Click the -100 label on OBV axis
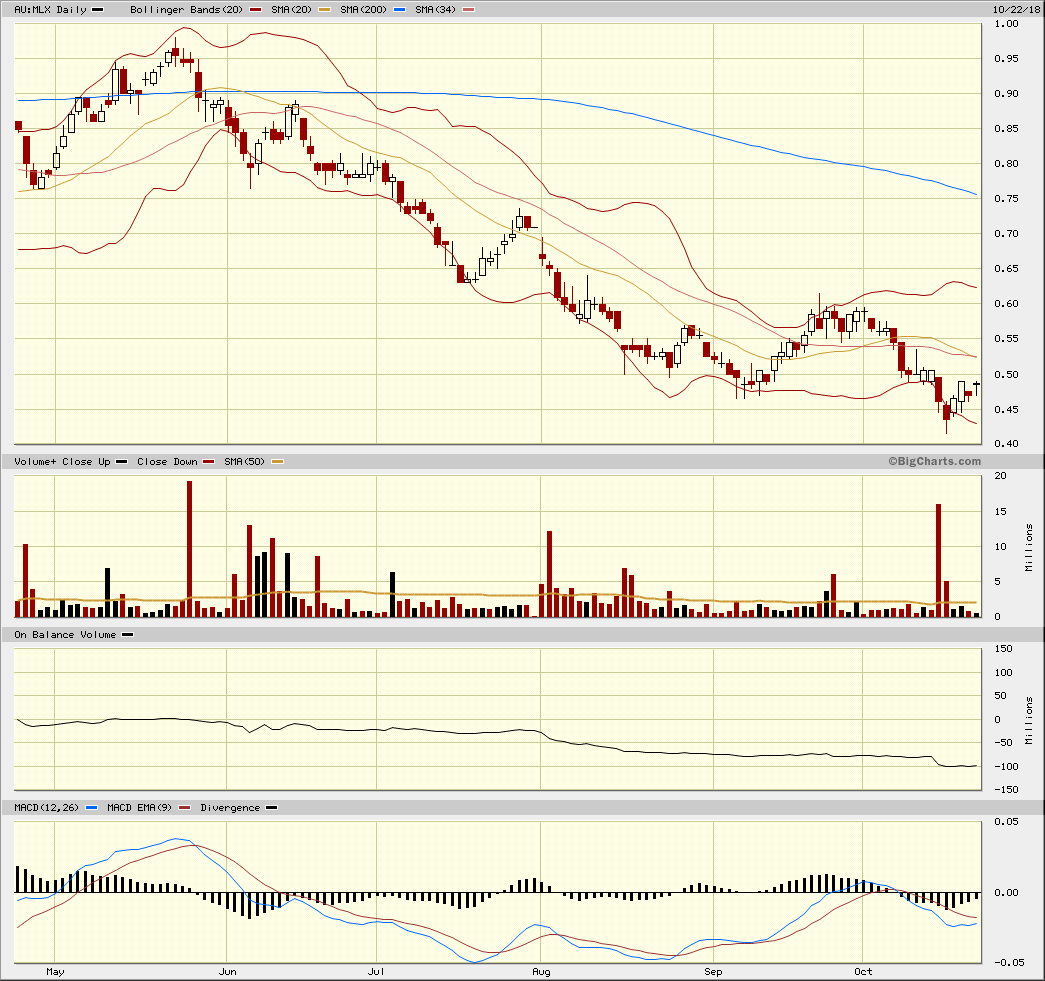 [1005, 767]
